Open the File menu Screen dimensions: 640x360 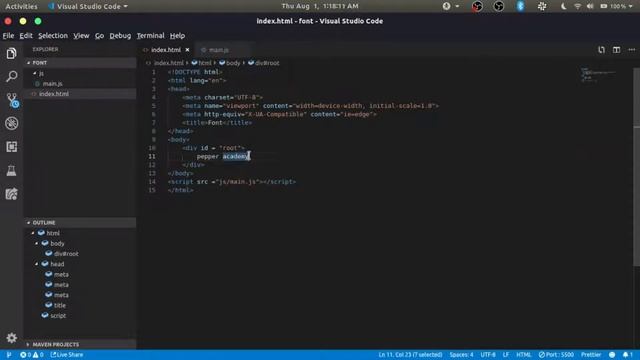(x=8, y=36)
